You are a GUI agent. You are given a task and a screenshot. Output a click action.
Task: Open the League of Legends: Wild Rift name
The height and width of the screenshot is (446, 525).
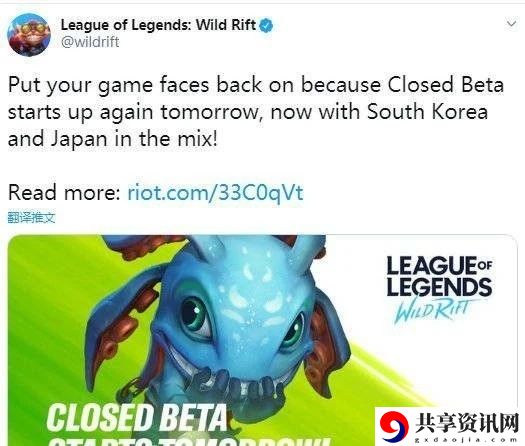coord(158,25)
